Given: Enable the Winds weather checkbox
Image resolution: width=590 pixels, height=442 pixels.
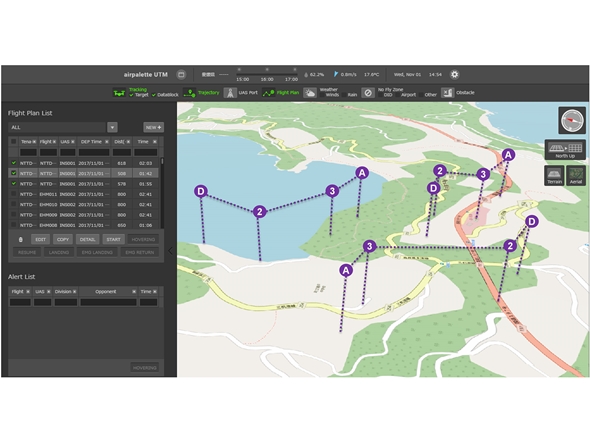Looking at the screenshot, I should point(322,95).
